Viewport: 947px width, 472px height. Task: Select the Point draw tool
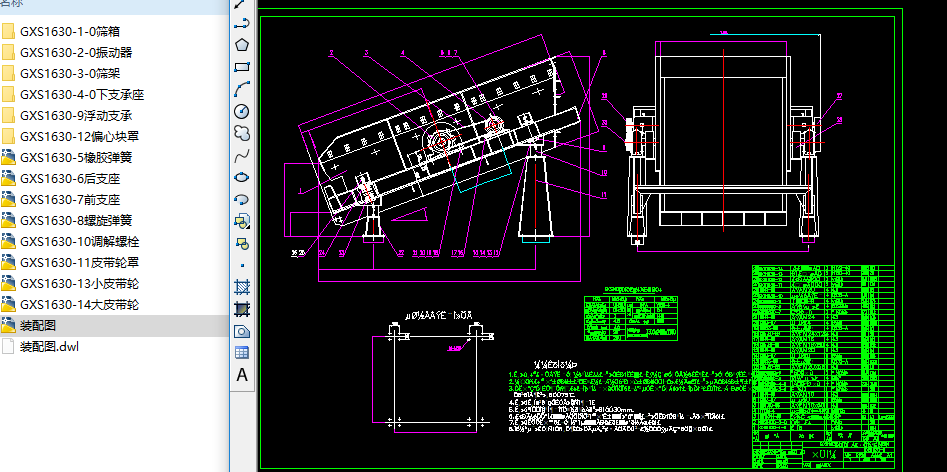(x=242, y=265)
